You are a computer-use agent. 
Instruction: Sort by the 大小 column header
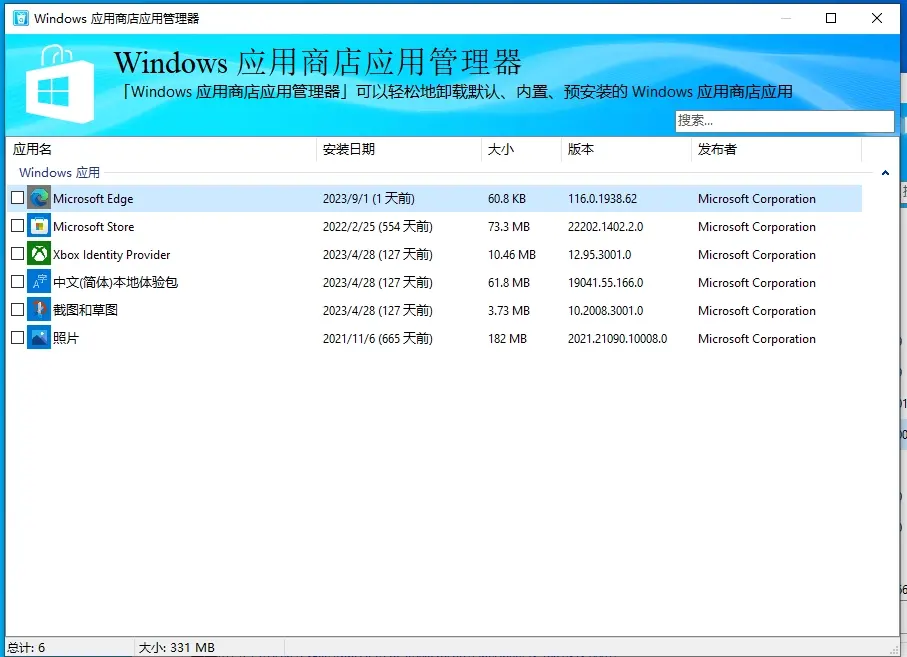(521, 149)
